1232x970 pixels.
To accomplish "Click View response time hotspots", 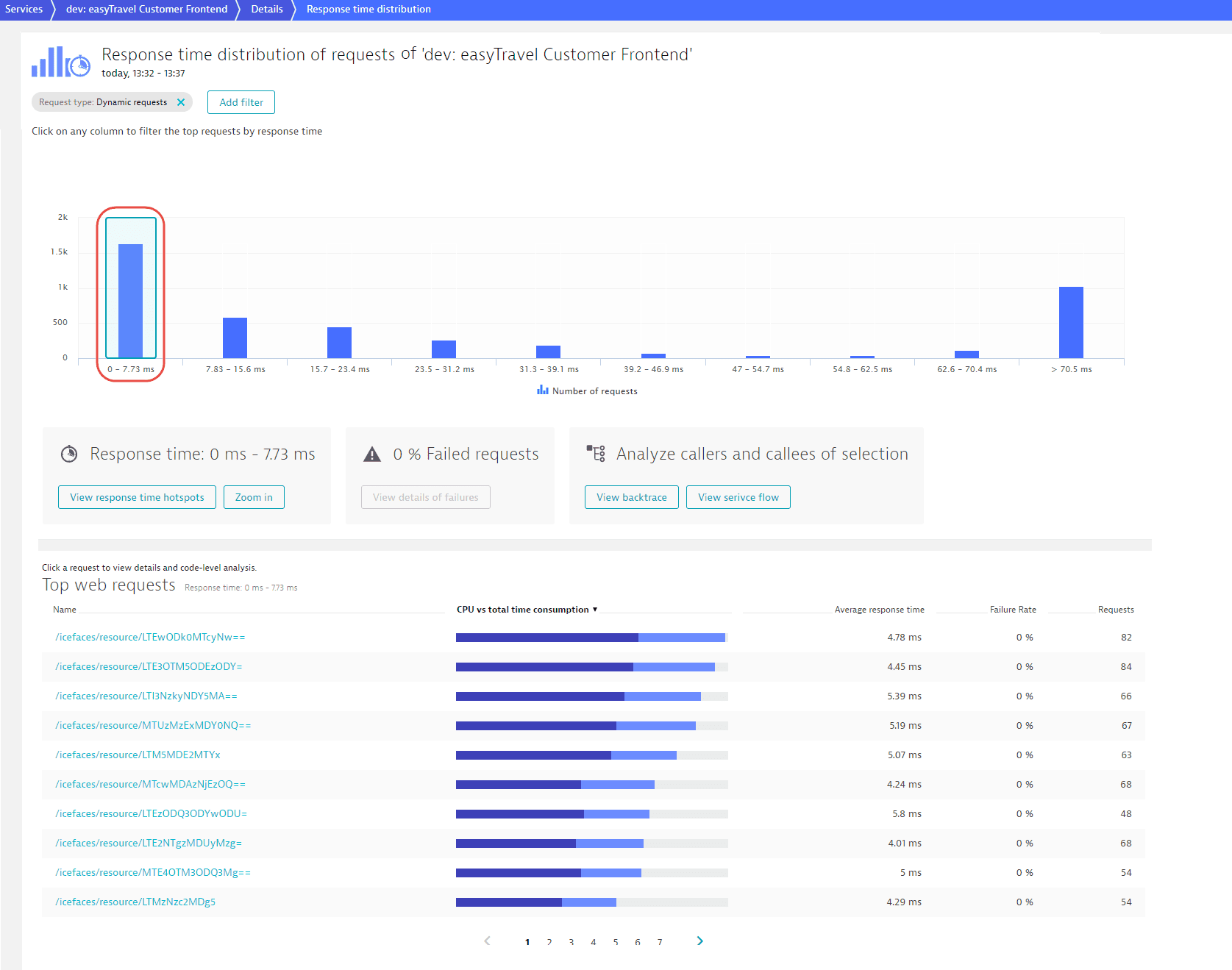I will click(x=137, y=497).
